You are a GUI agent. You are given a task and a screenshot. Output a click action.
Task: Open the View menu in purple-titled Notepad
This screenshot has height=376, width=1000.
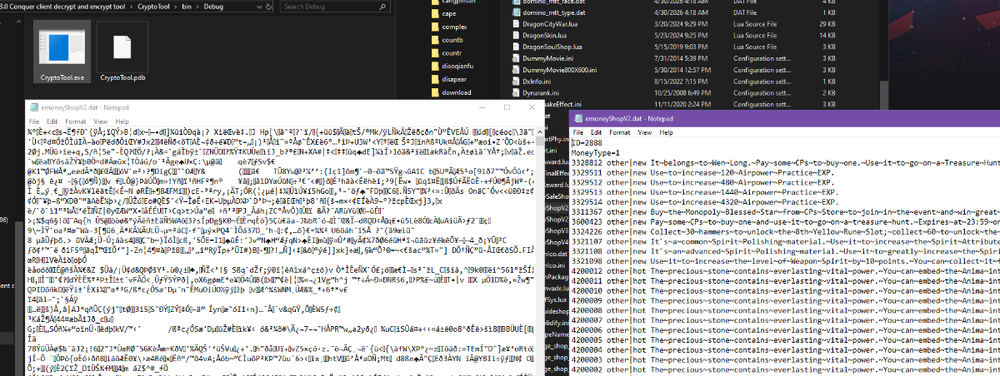click(645, 133)
